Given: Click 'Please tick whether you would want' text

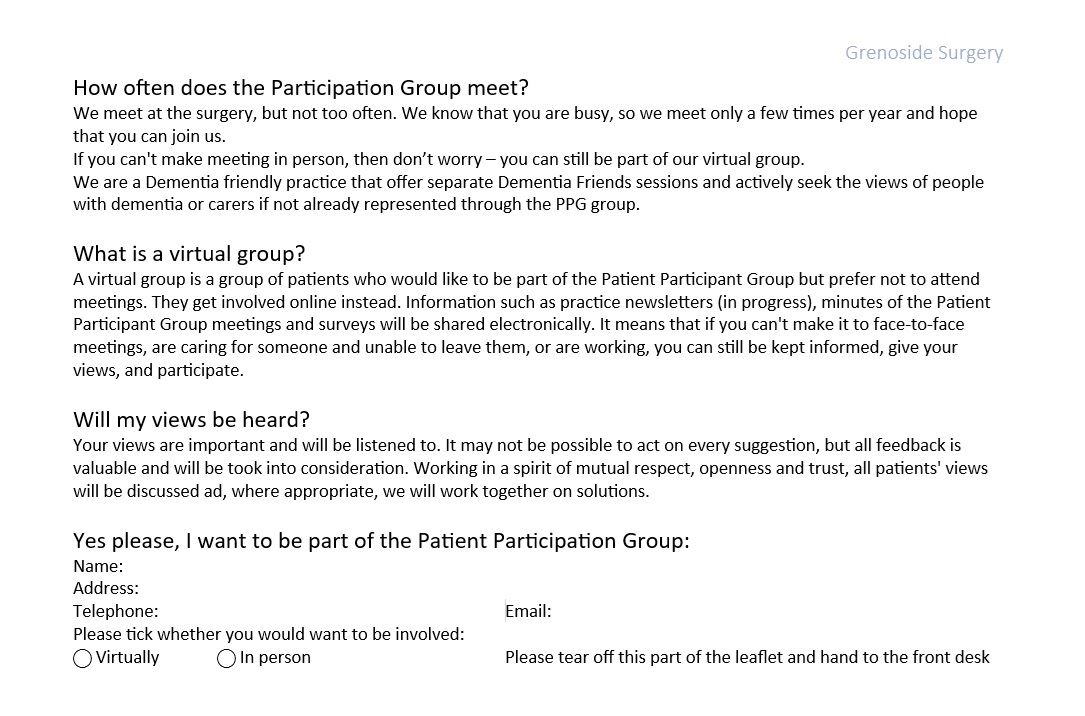Looking at the screenshot, I should (x=268, y=634).
